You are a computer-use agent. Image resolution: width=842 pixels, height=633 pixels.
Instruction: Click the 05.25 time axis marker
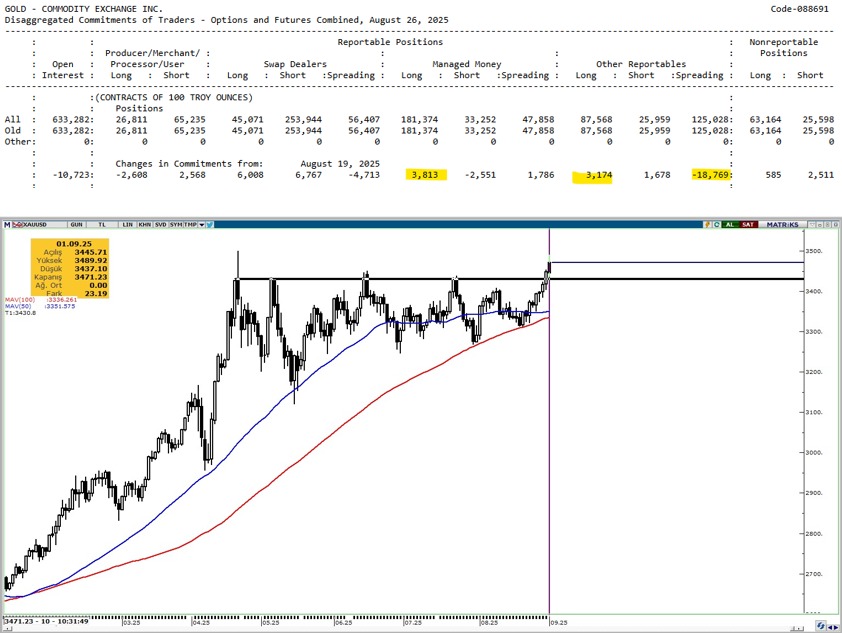(x=271, y=623)
